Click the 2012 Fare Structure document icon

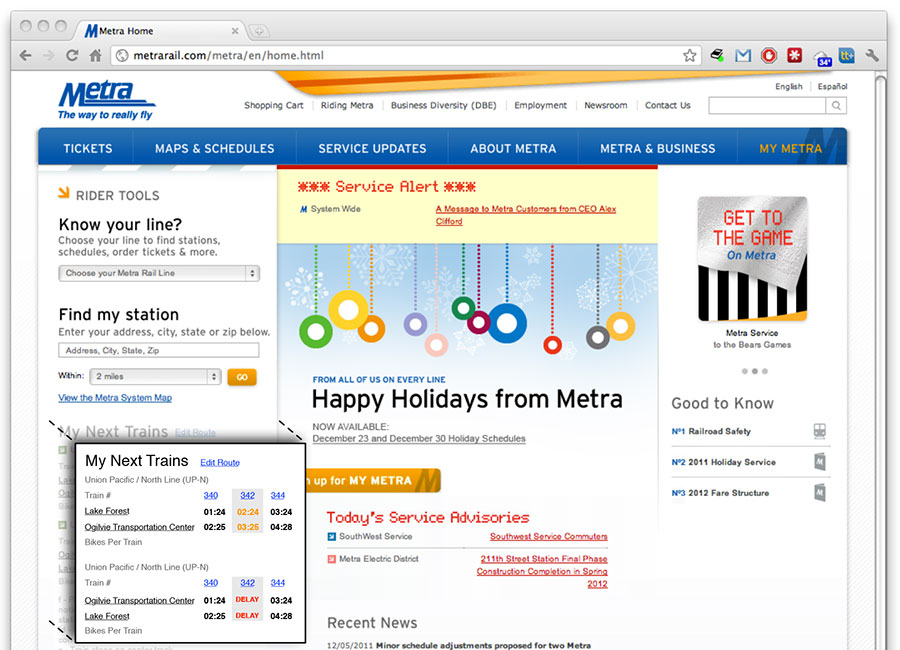click(820, 493)
